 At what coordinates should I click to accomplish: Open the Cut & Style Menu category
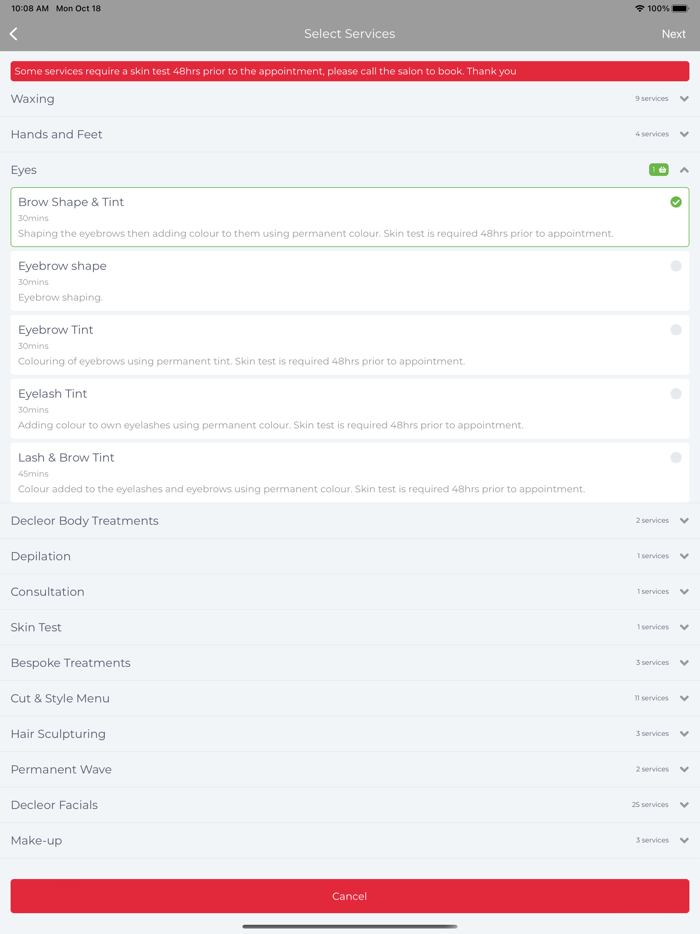coord(60,699)
